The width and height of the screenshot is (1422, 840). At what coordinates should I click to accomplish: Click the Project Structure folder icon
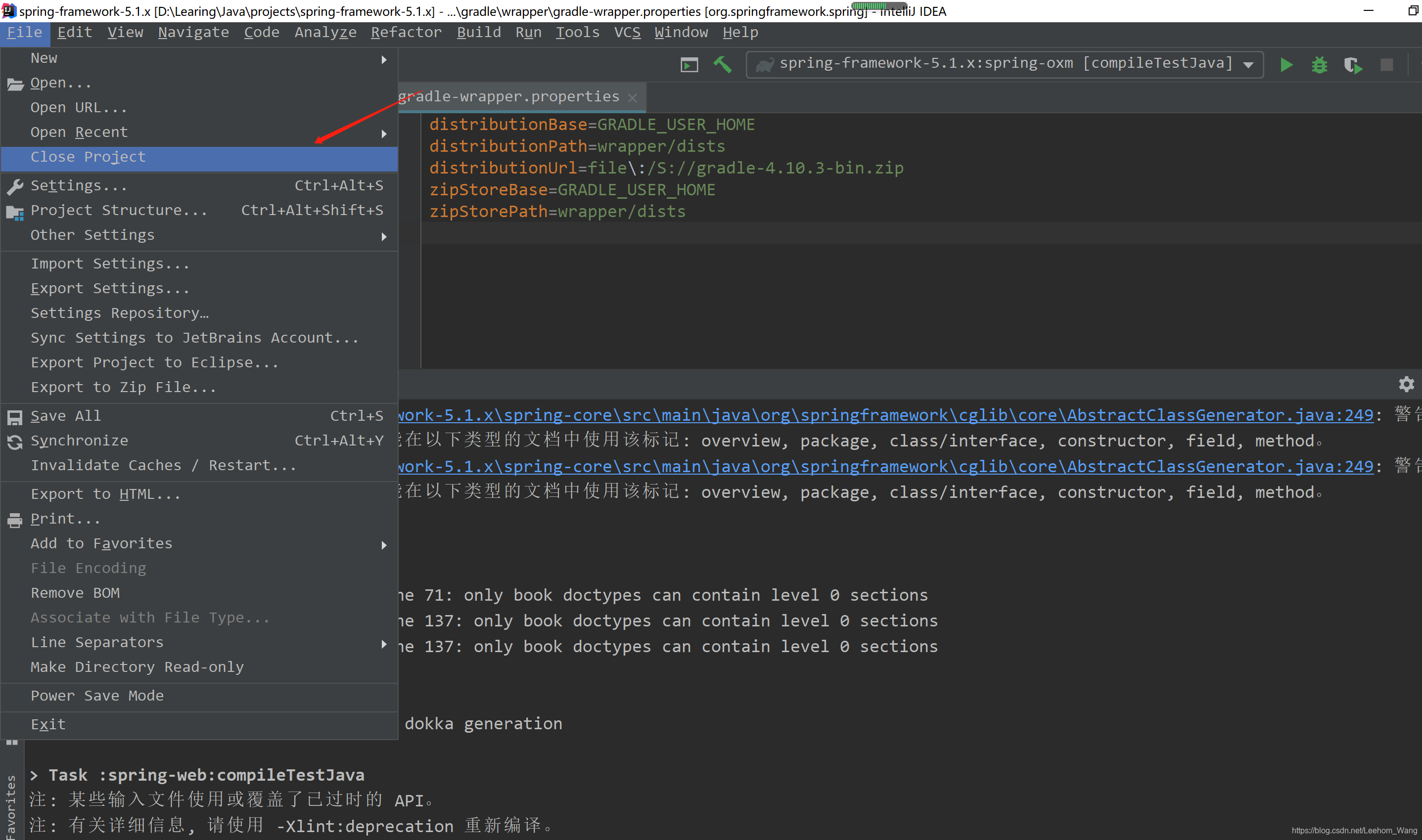(15, 212)
